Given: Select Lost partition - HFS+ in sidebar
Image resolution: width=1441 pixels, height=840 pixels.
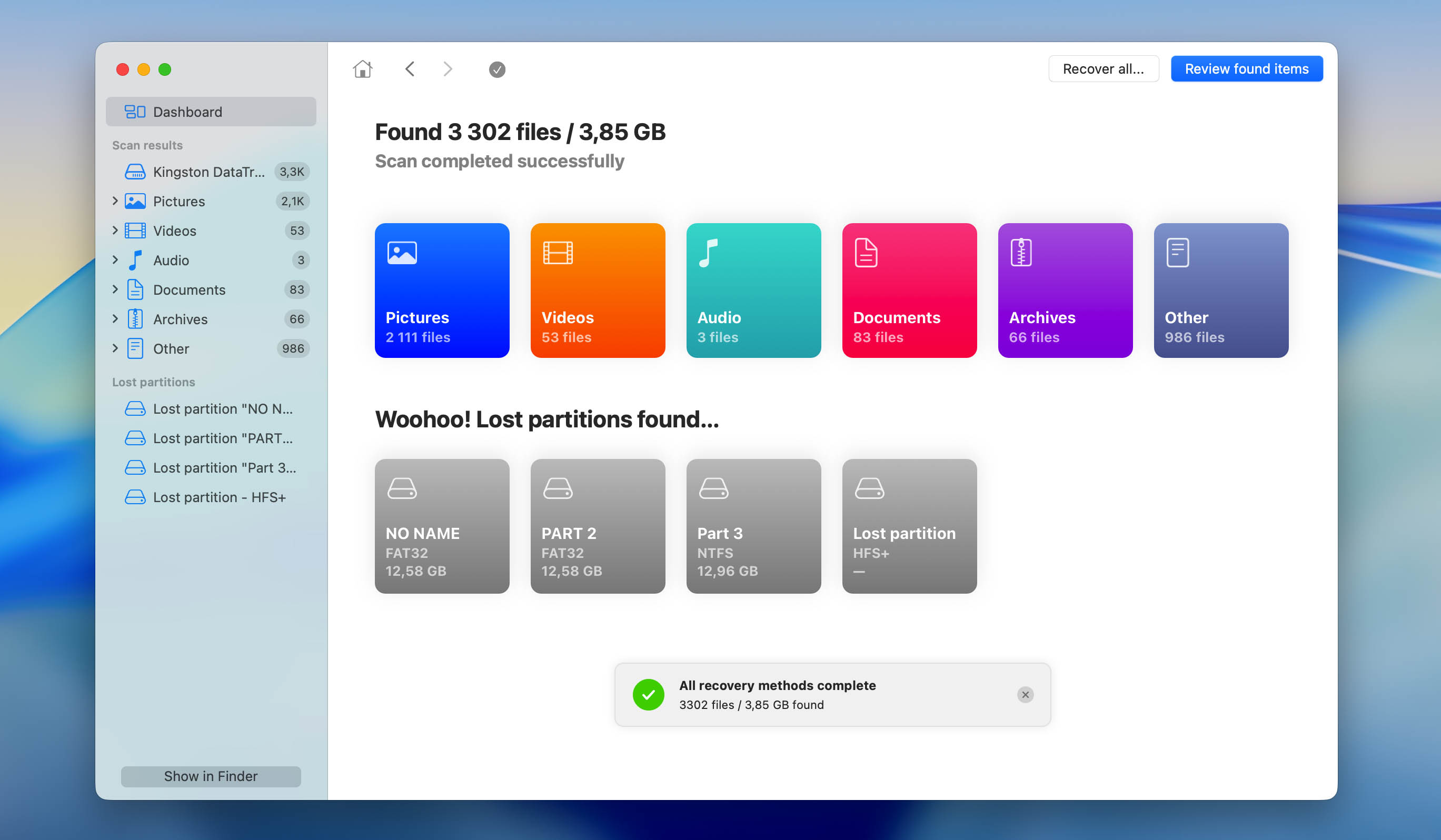Looking at the screenshot, I should 219,497.
